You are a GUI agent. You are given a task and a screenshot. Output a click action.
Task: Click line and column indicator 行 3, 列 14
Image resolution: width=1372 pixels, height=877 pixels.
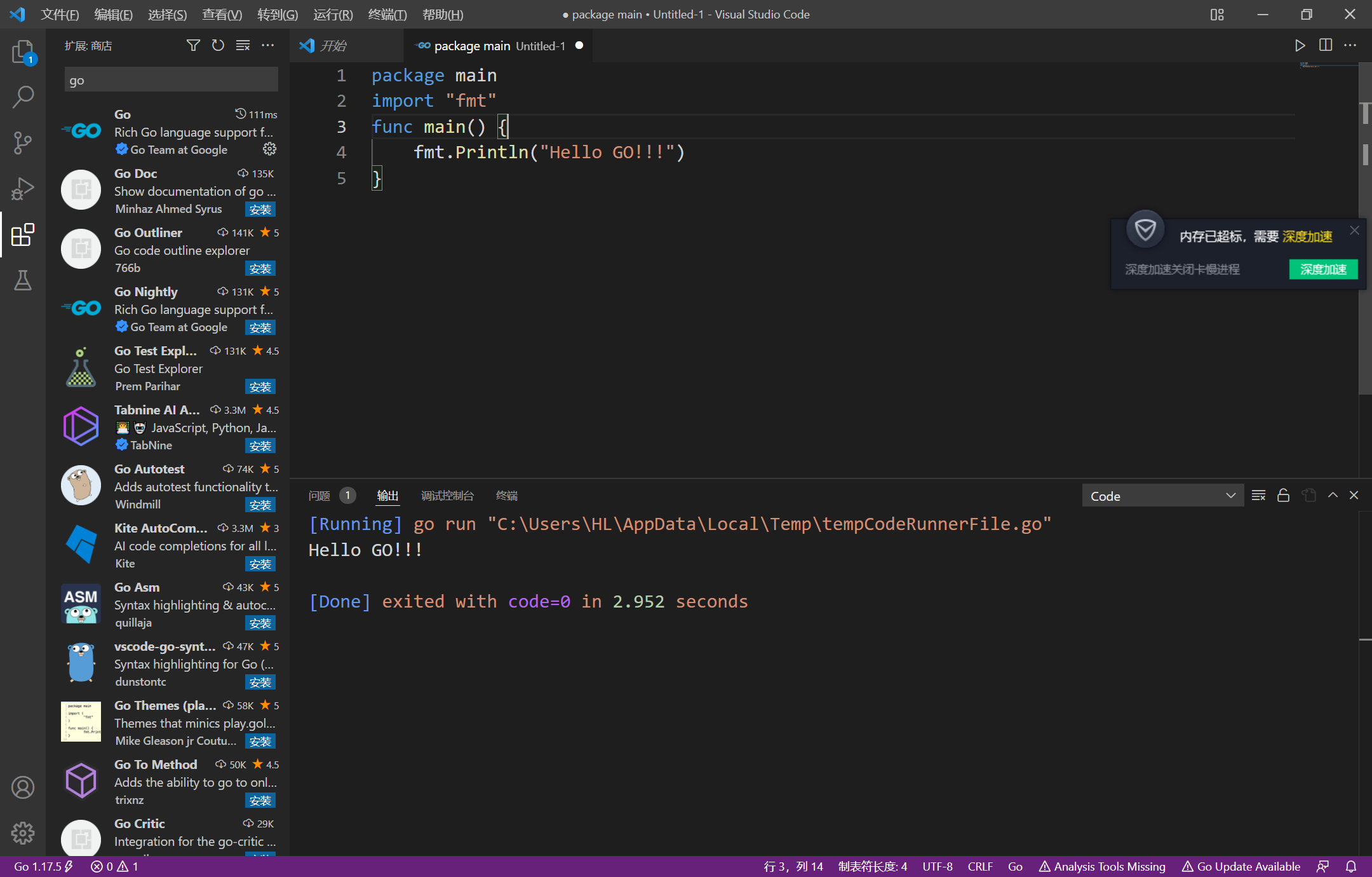click(x=793, y=866)
